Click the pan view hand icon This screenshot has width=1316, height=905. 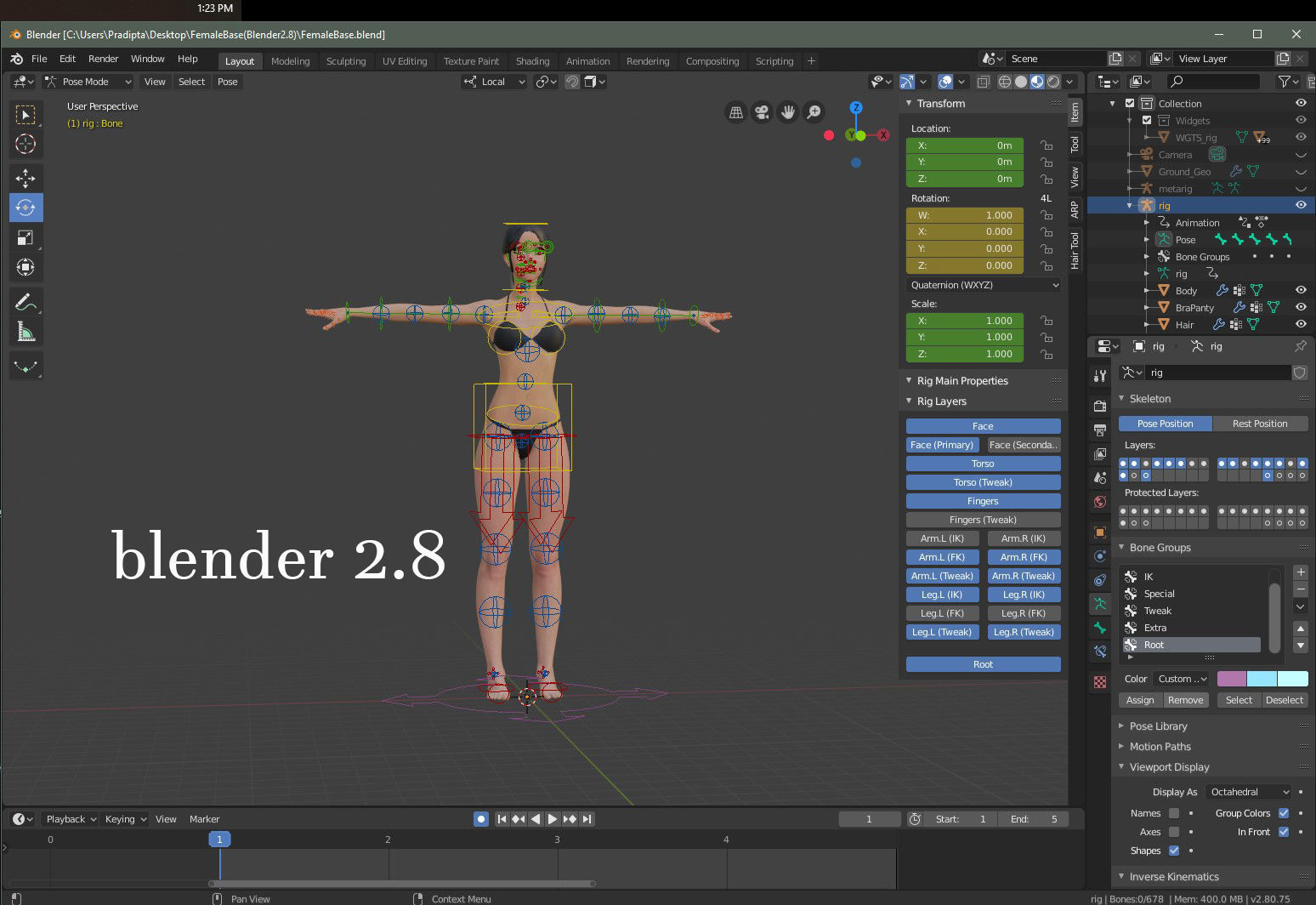click(788, 112)
